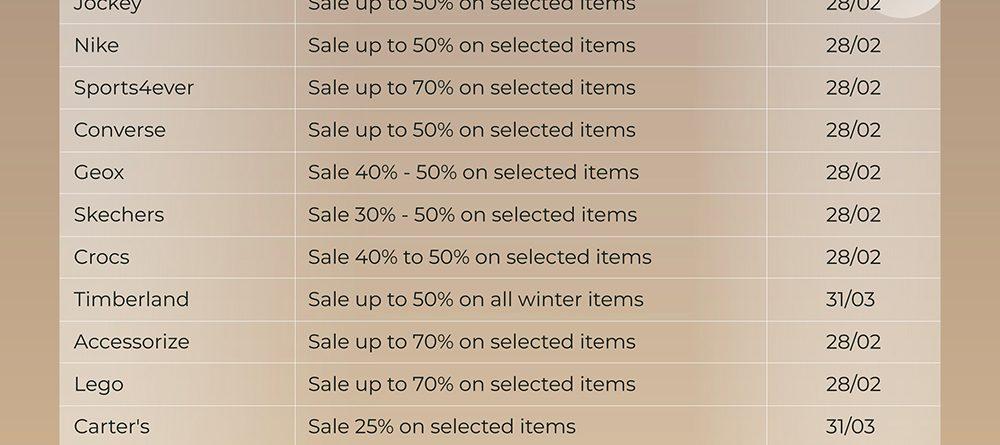Select Geox's 40% - 50% sale description
This screenshot has height=445, width=1000.
click(473, 172)
